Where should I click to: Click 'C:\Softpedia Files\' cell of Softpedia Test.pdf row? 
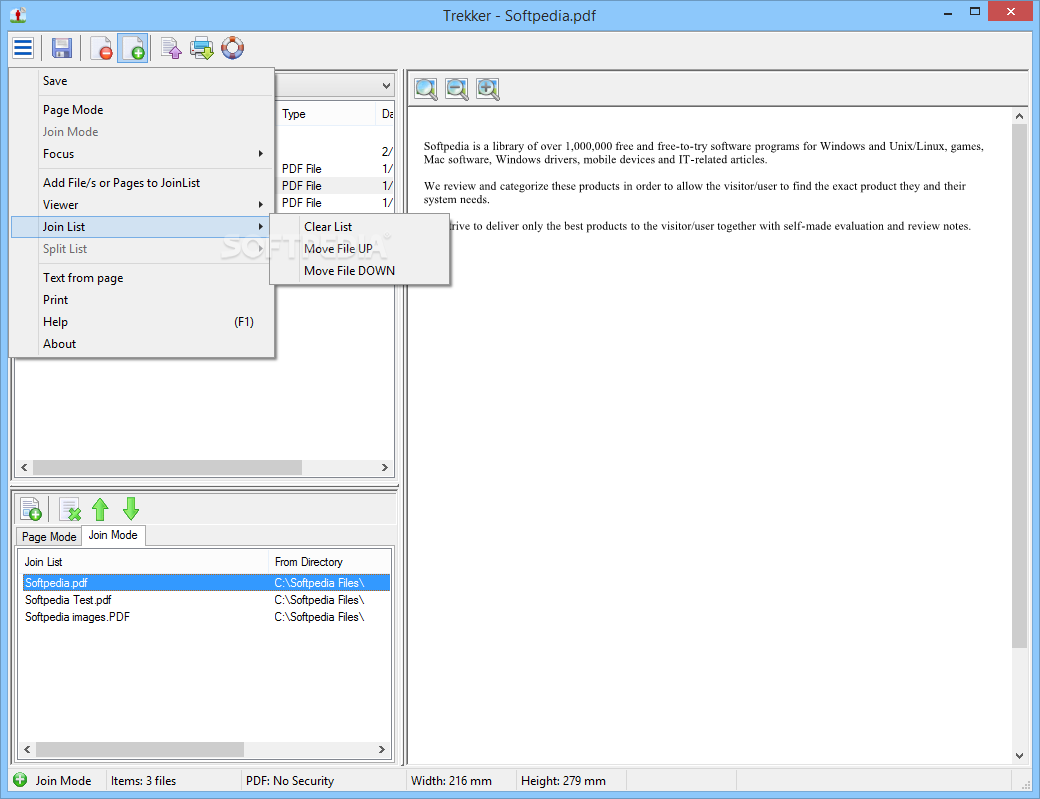pyautogui.click(x=319, y=599)
